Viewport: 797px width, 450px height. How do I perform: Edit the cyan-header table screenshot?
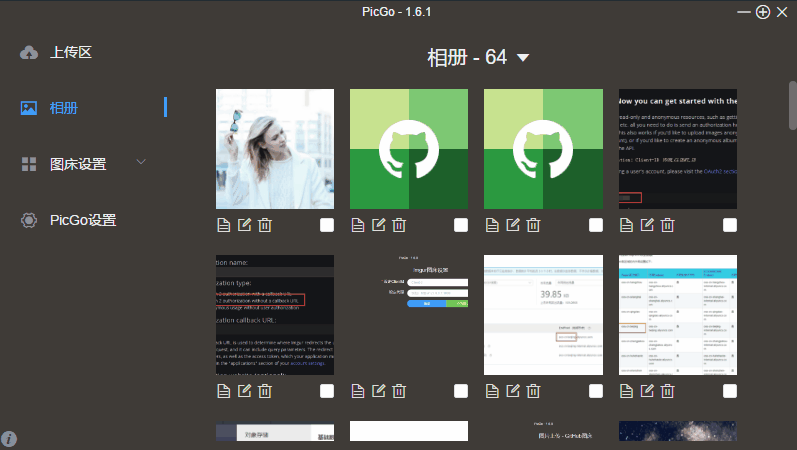point(647,391)
